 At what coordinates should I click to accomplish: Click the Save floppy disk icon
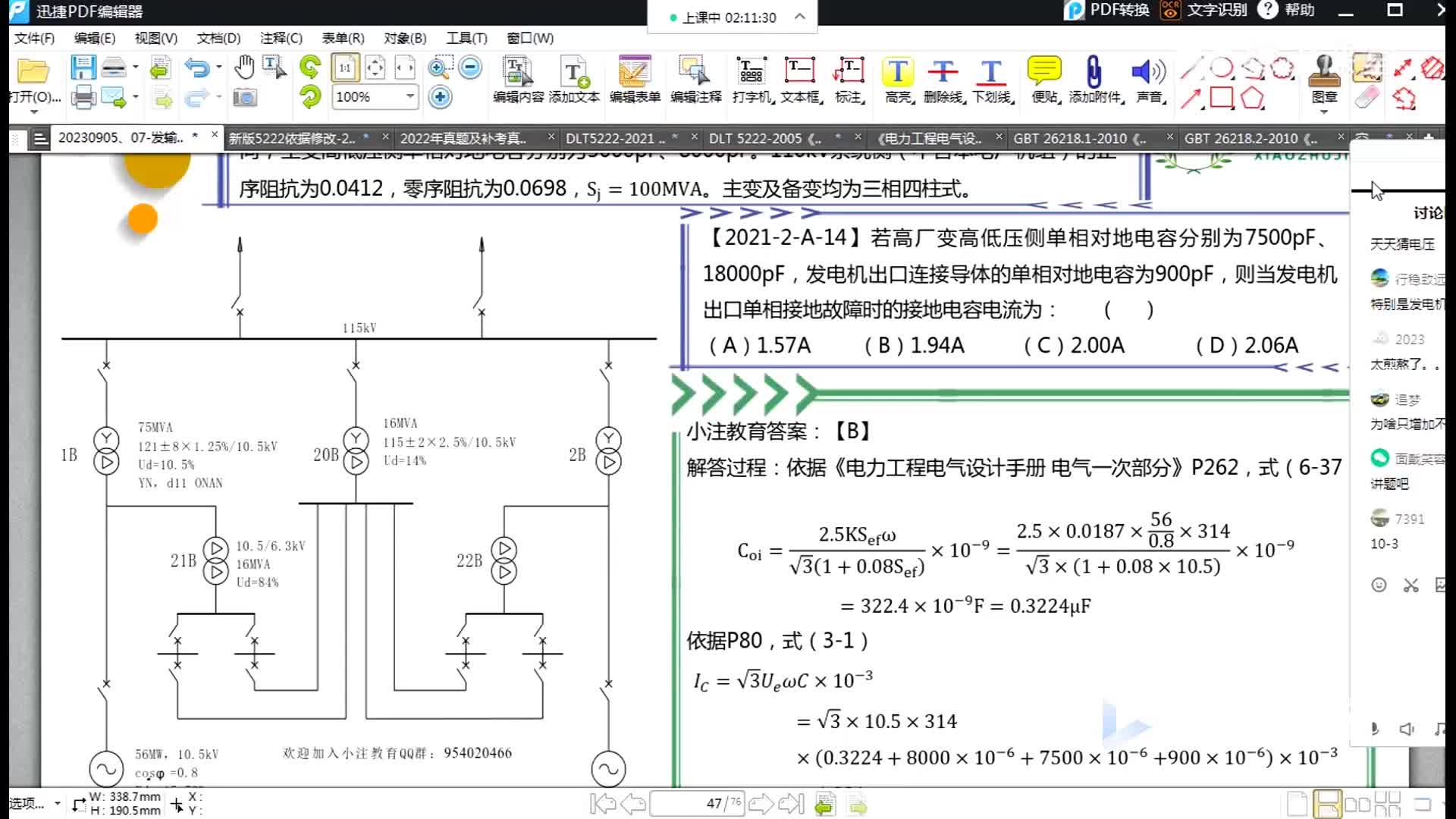83,68
